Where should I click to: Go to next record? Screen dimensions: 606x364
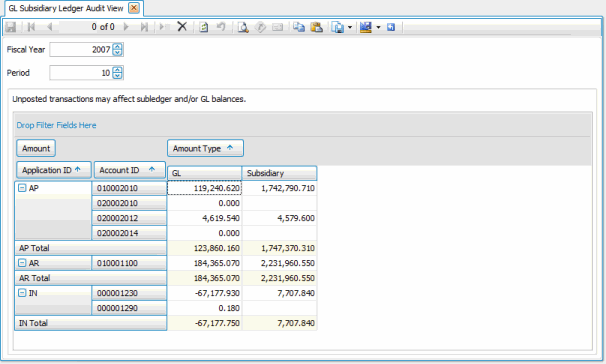[126, 27]
